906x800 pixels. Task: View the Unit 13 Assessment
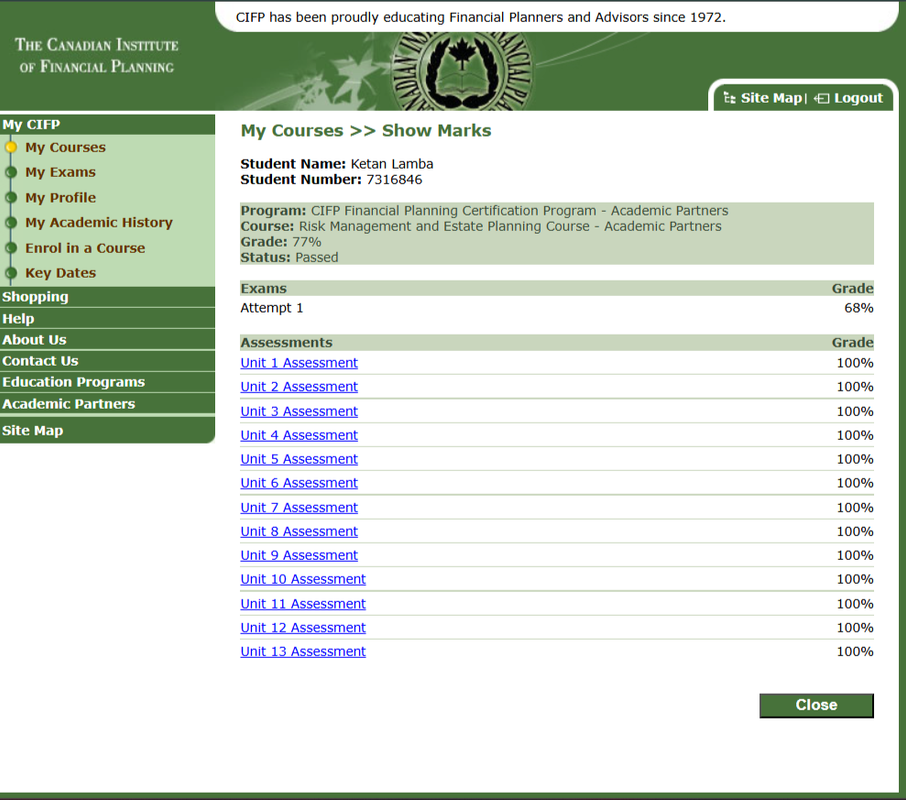303,651
